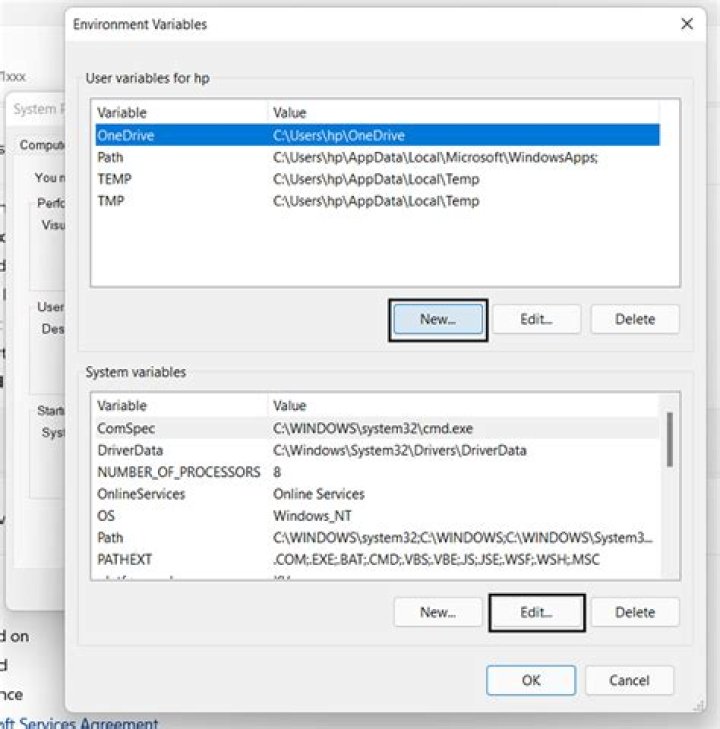Select the OS system variable
720x729 pixels.
377,516
